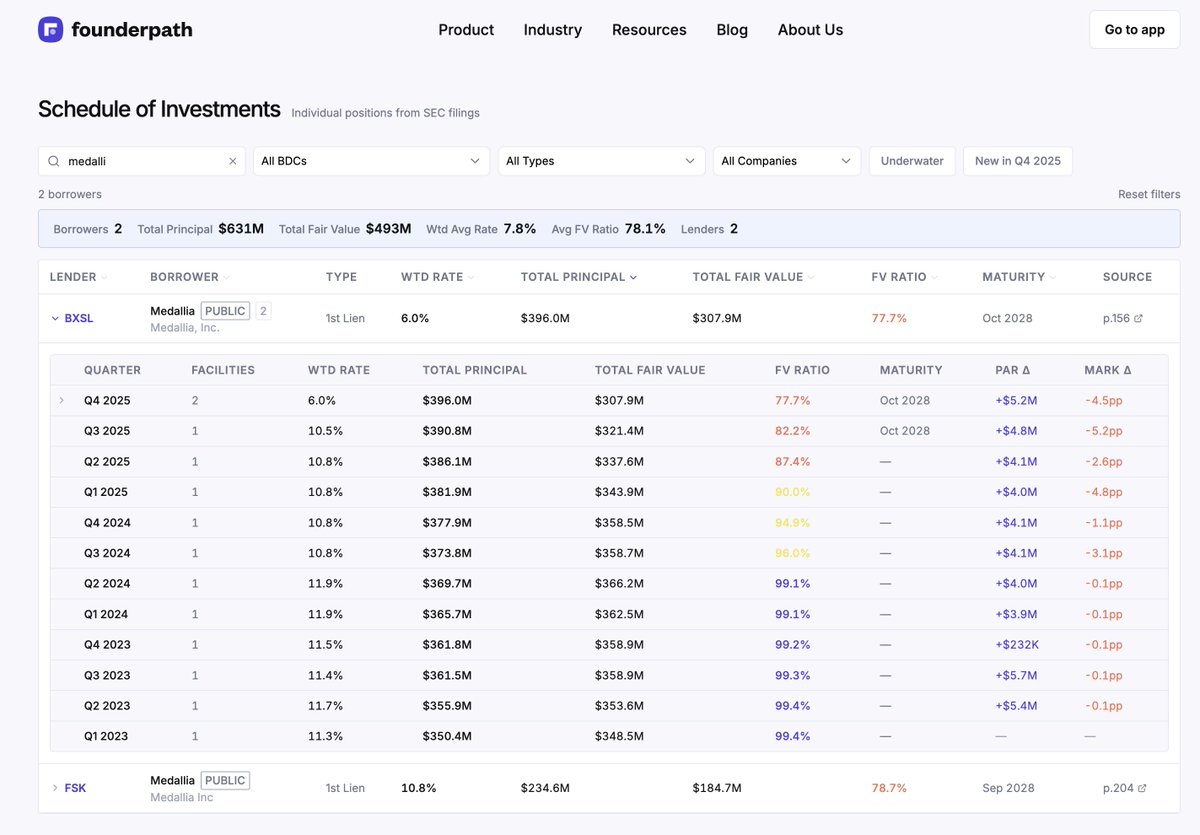
Task: Click Reset filters
Action: 1149,194
